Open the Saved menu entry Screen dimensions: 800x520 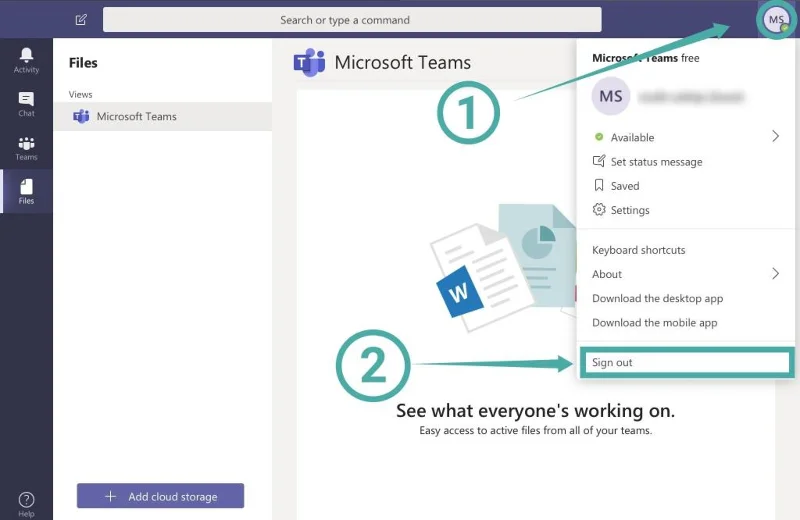tap(686, 186)
